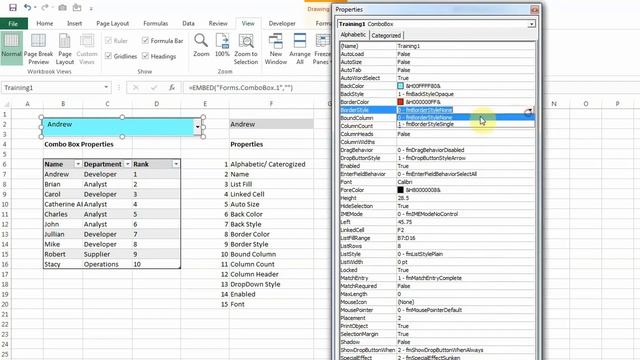Click the formula bar cancel X icon
This screenshot has width=640, height=360.
(x=136, y=87)
